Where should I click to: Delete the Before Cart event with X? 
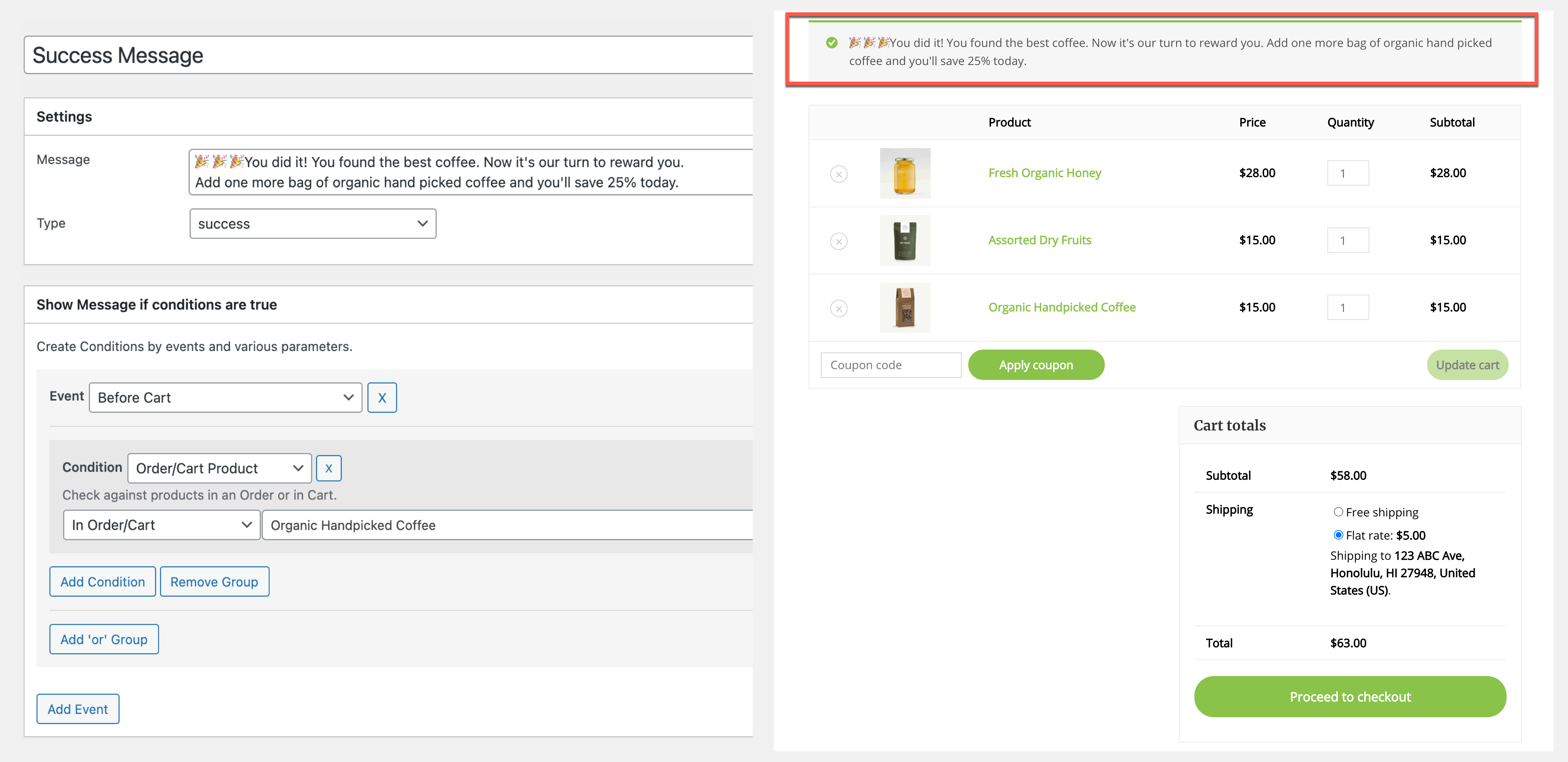(382, 398)
